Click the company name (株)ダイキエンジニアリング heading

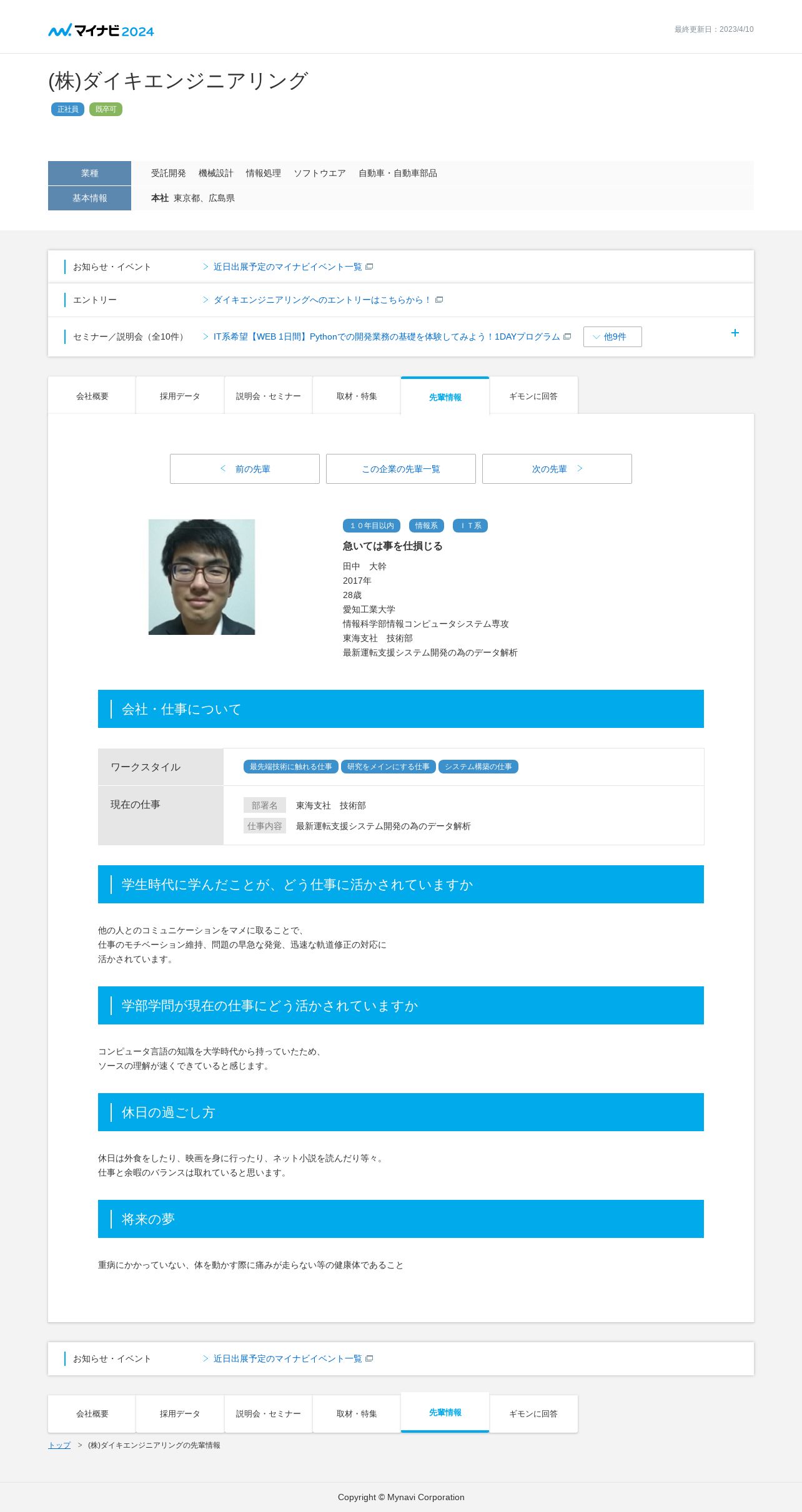(178, 81)
